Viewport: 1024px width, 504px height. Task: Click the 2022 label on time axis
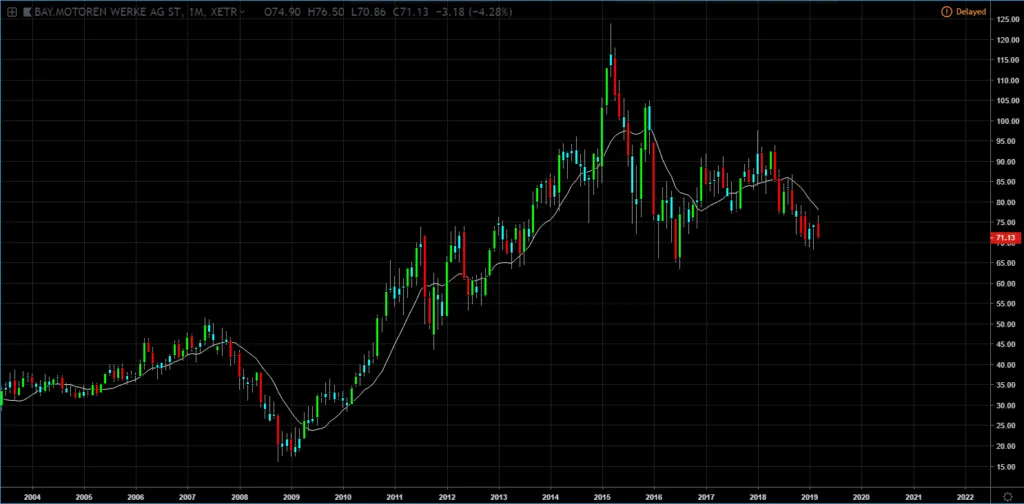pyautogui.click(x=965, y=496)
